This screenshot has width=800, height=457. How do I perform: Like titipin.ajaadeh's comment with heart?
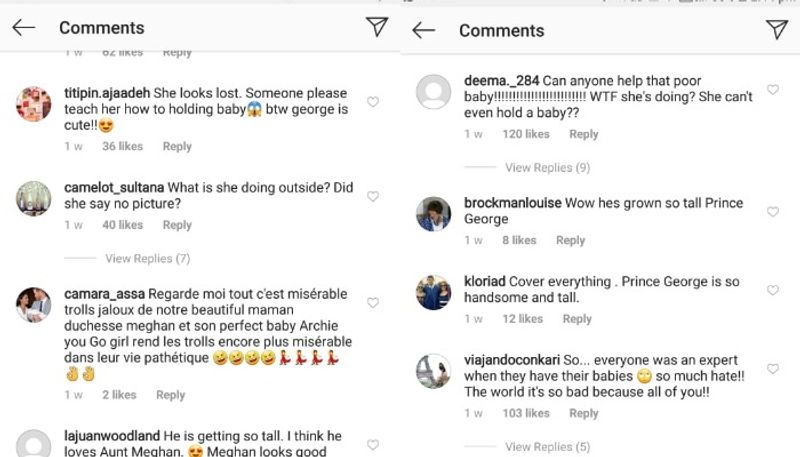373,102
